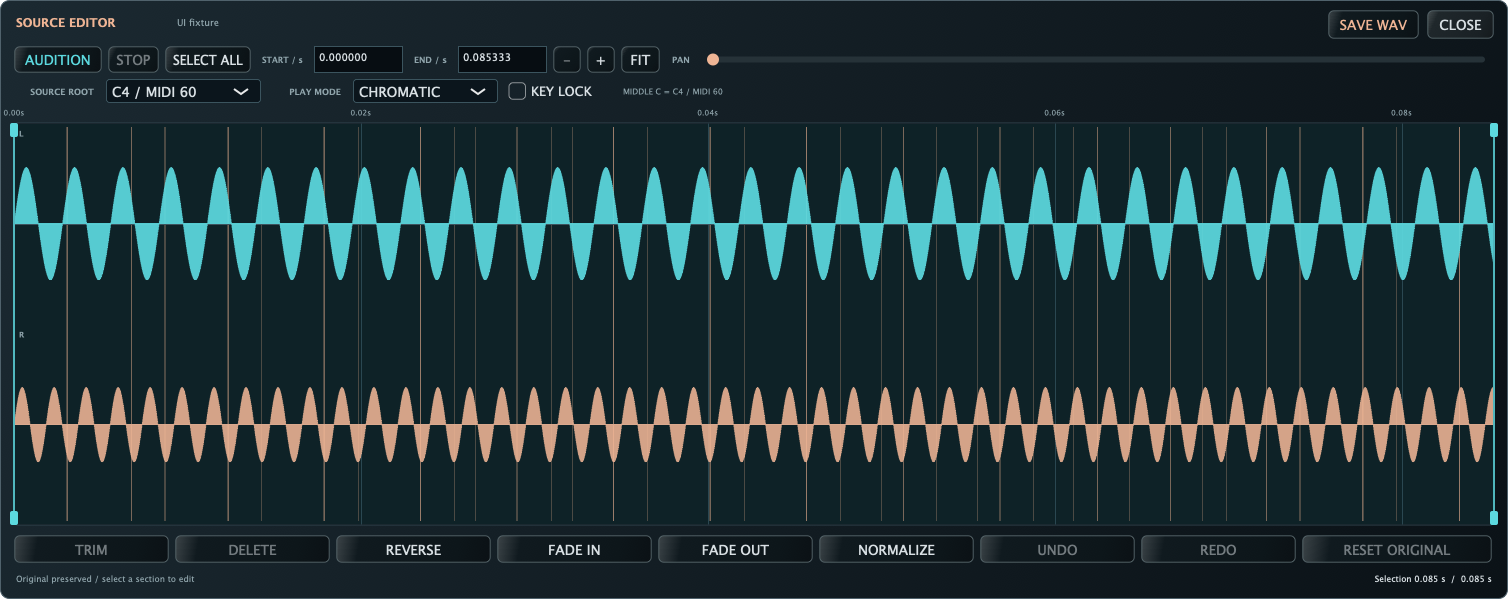Click the bottom handle of the right selection marker
The height and width of the screenshot is (599, 1508).
[x=1494, y=517]
